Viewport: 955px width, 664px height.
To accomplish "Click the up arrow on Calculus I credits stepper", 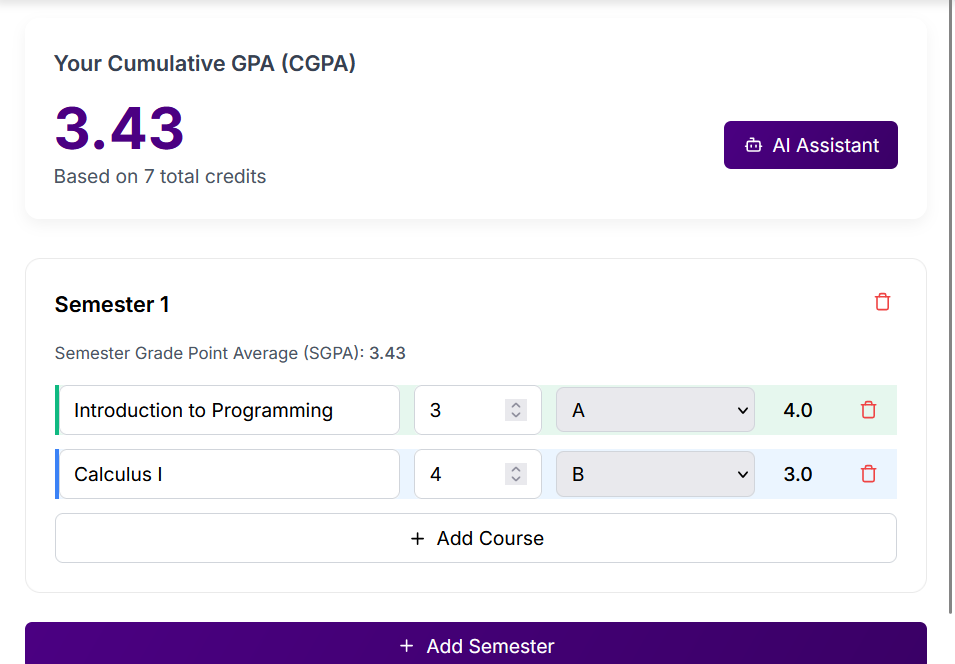I will click(x=517, y=467).
